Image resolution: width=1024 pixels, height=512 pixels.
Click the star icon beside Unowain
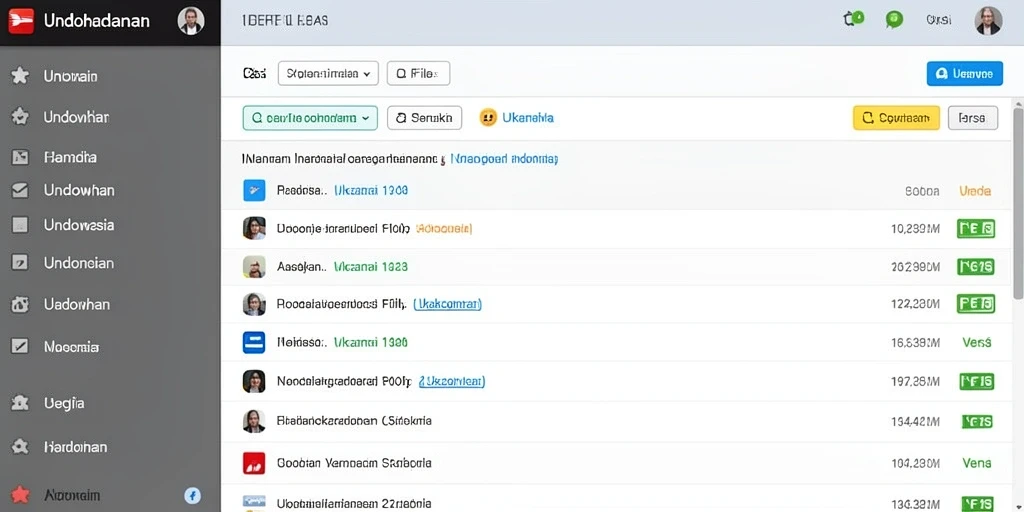pyautogui.click(x=20, y=76)
